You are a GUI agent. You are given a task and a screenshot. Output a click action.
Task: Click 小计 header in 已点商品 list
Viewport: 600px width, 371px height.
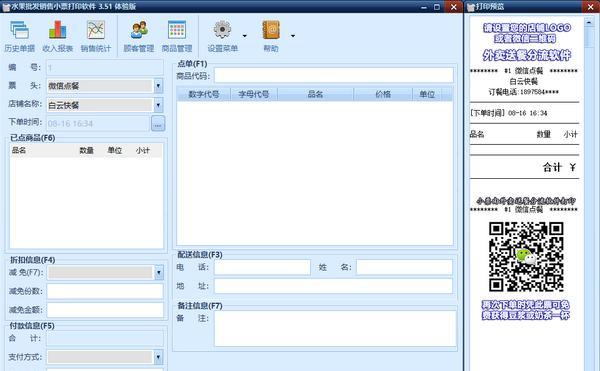coord(143,150)
